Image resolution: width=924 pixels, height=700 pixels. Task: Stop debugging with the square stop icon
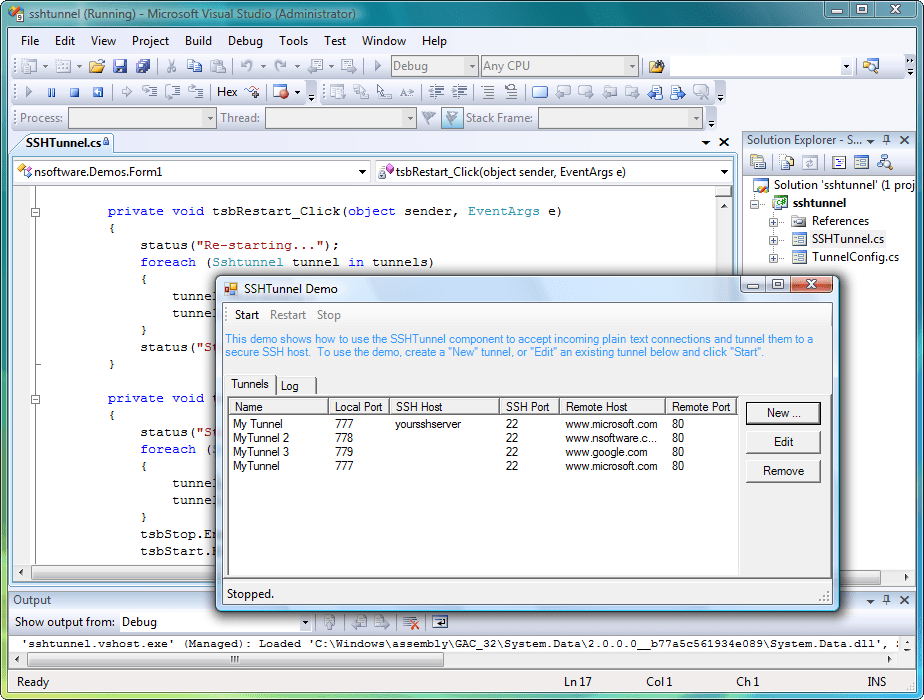[74, 92]
